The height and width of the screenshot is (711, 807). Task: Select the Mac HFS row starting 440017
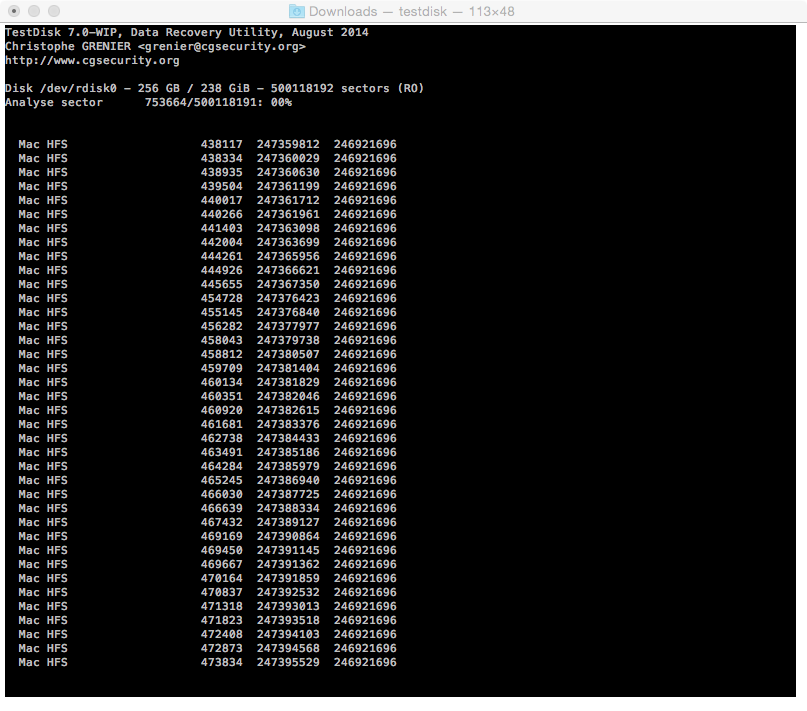point(207,200)
